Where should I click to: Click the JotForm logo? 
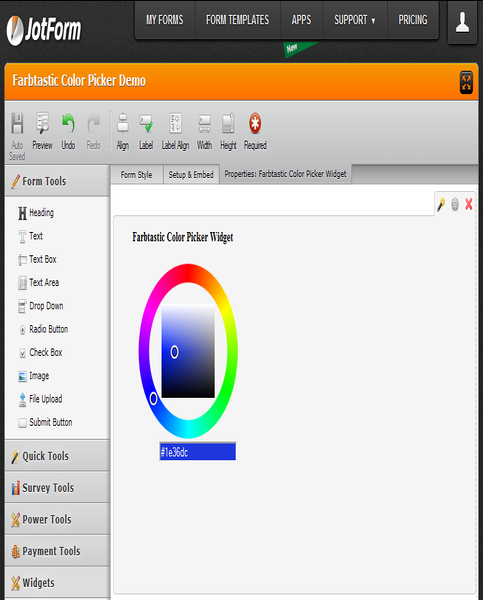coord(44,30)
